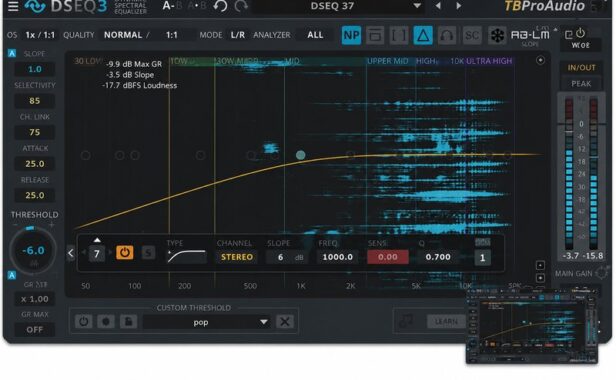Screen dimensions: 616x380
Task: Click the Q value 0.700
Action: click(438, 257)
